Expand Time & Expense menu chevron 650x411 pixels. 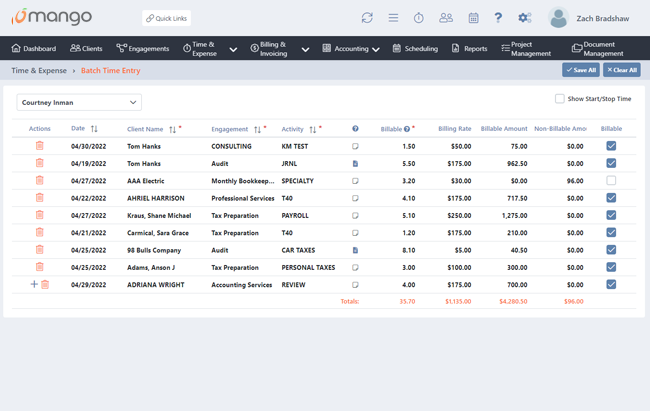233,49
